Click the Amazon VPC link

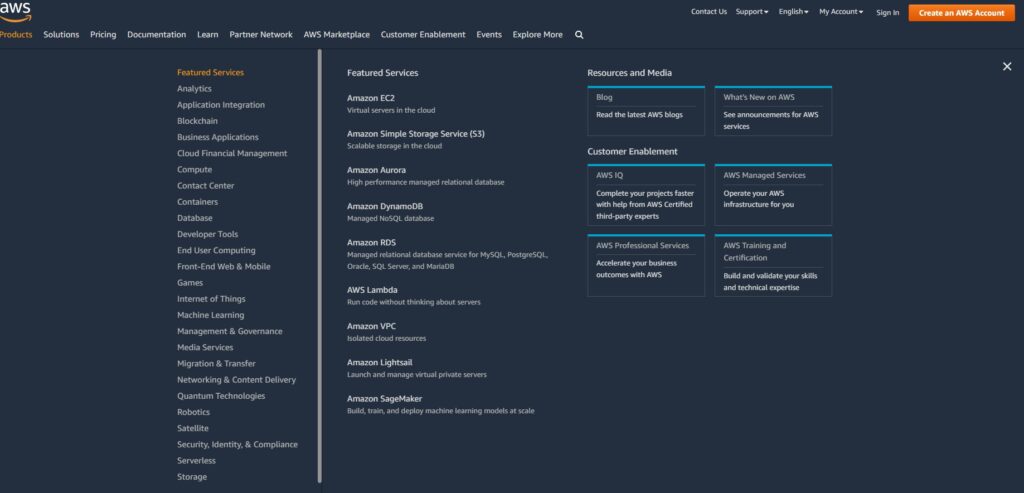[x=371, y=326]
